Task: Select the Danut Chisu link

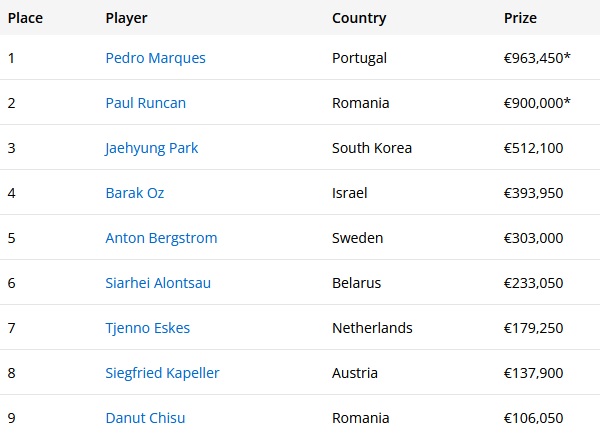Action: pyautogui.click(x=145, y=418)
